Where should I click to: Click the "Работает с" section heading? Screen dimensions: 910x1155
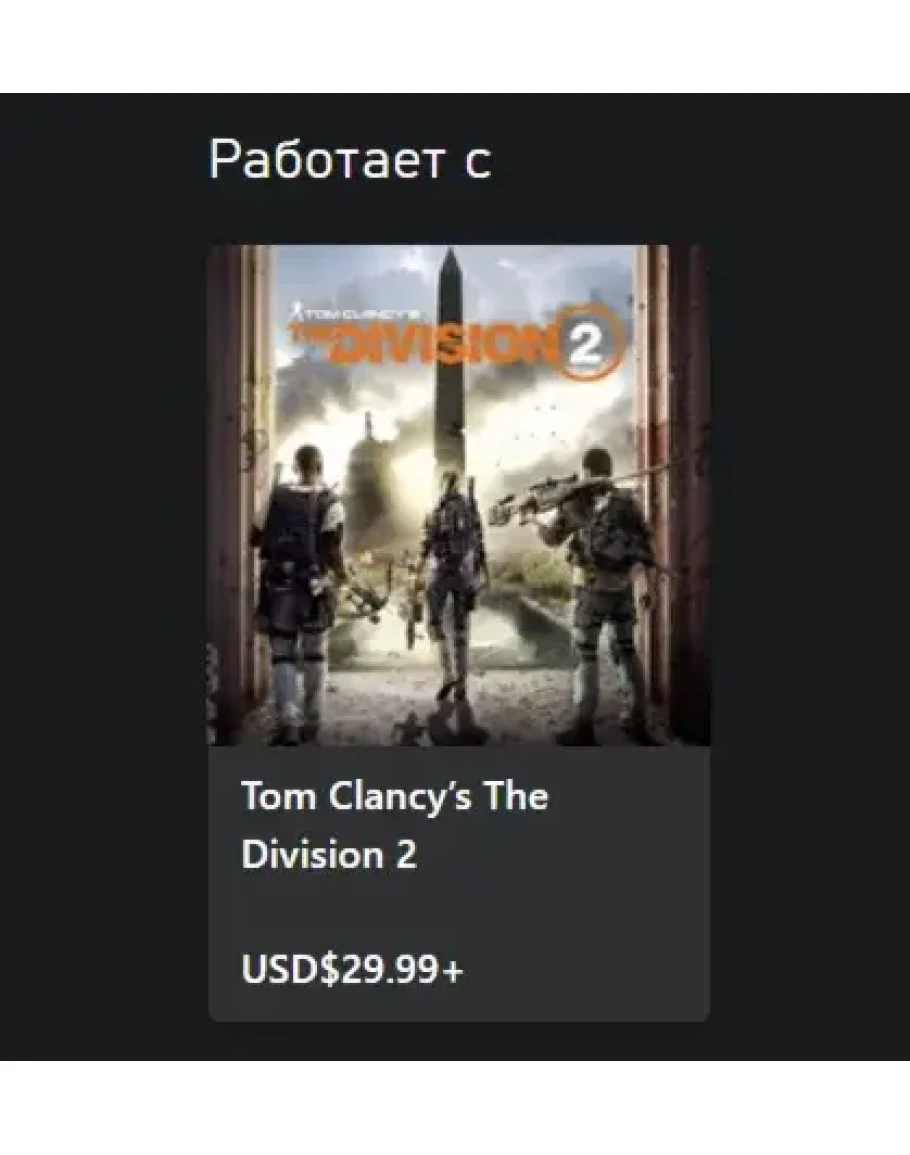(350, 158)
